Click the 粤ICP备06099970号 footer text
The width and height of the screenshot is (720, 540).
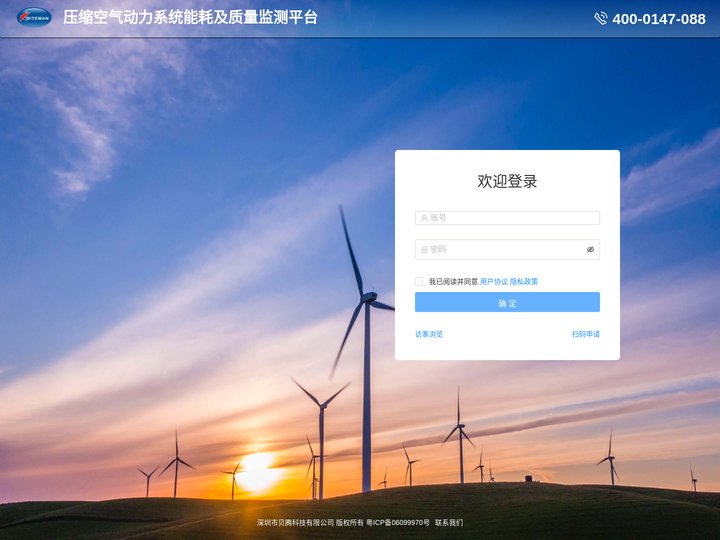(398, 523)
